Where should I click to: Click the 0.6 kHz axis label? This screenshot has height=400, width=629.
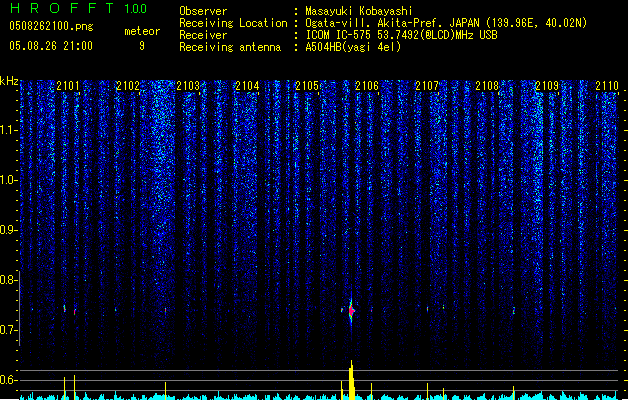(x=8, y=380)
